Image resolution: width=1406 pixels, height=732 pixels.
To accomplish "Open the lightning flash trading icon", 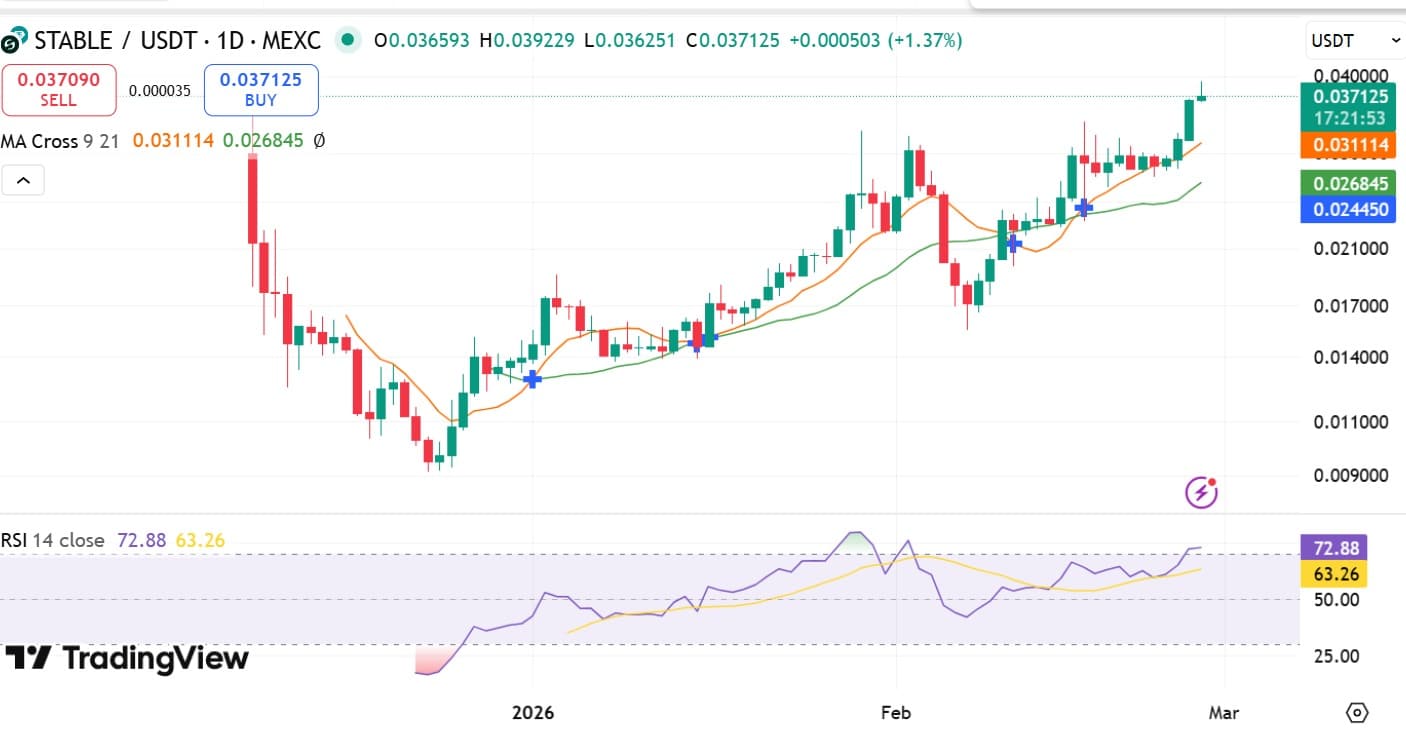I will tap(1202, 491).
